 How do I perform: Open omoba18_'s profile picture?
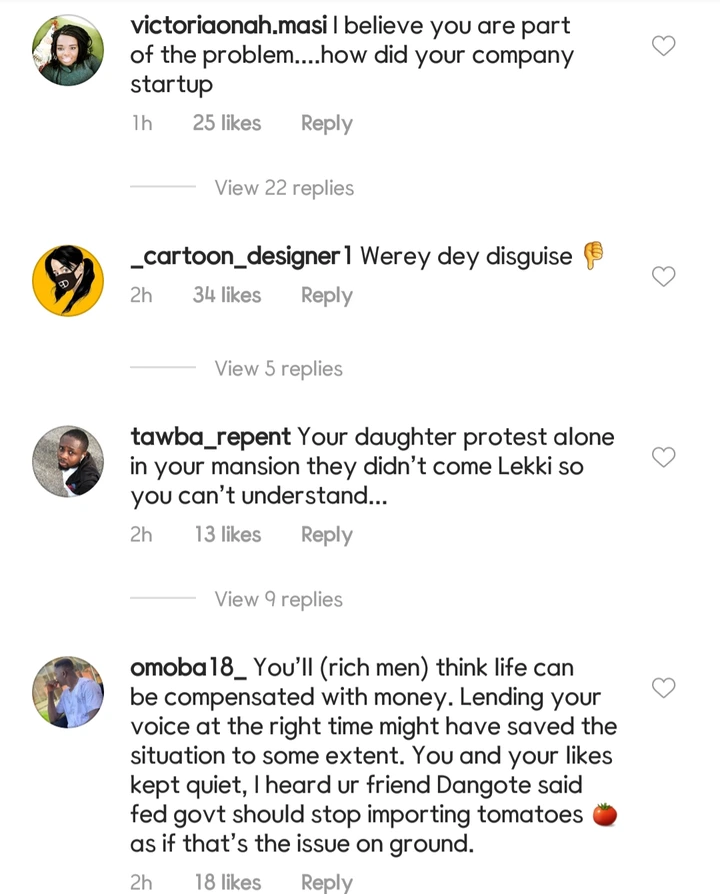coord(68,692)
